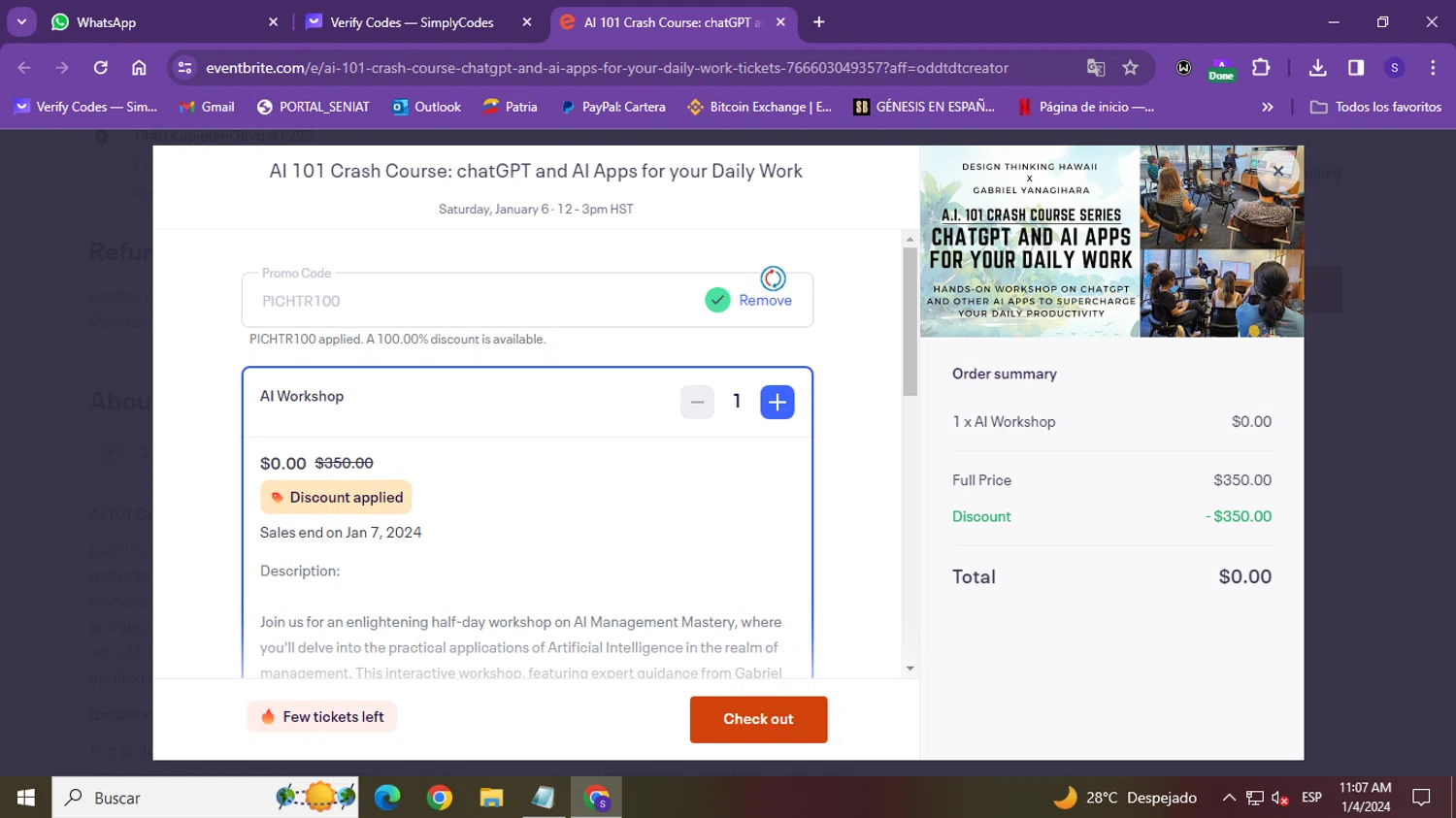Open the notepad-style taskbar app
The image size is (1456, 818).
(544, 798)
